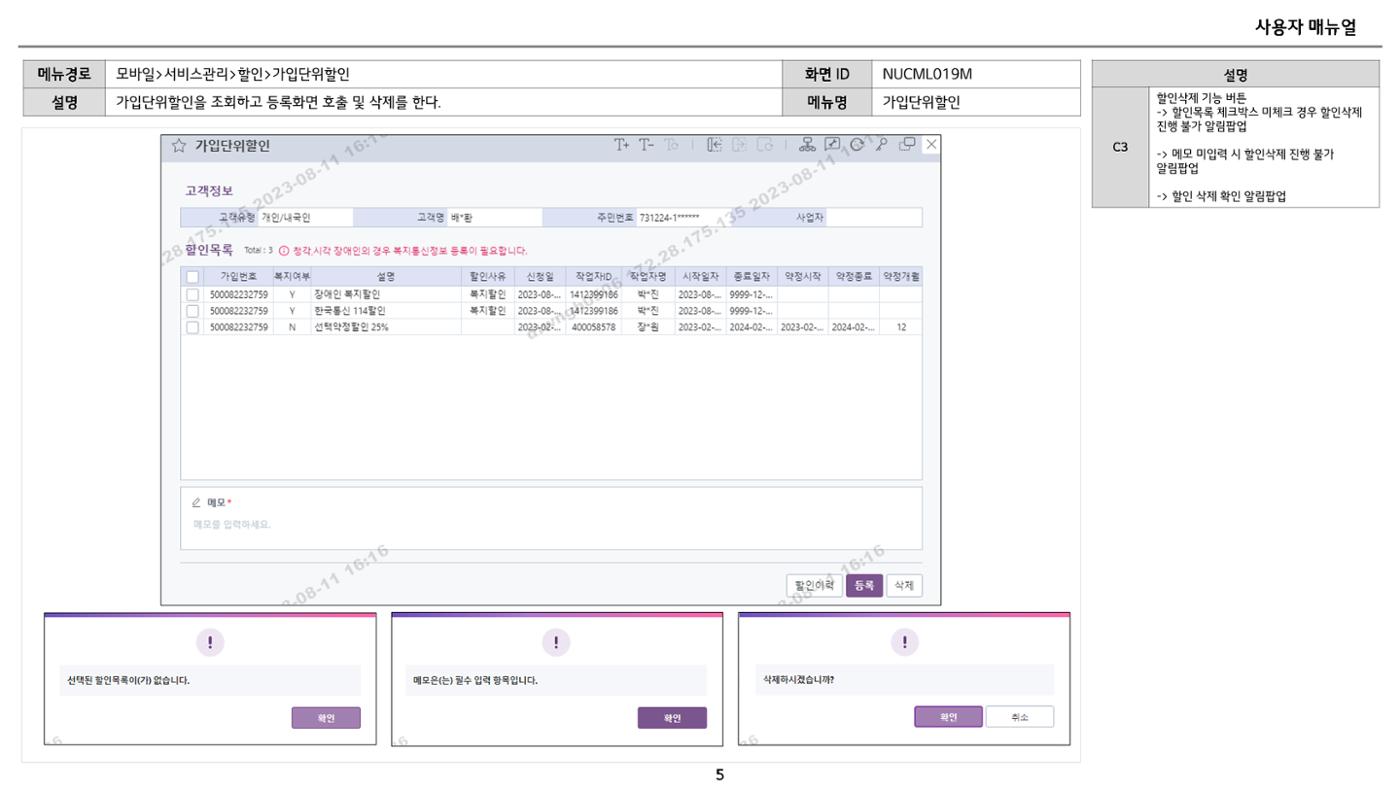Click 취소 in the 삭제하시겠습니까 popup

(1020, 717)
